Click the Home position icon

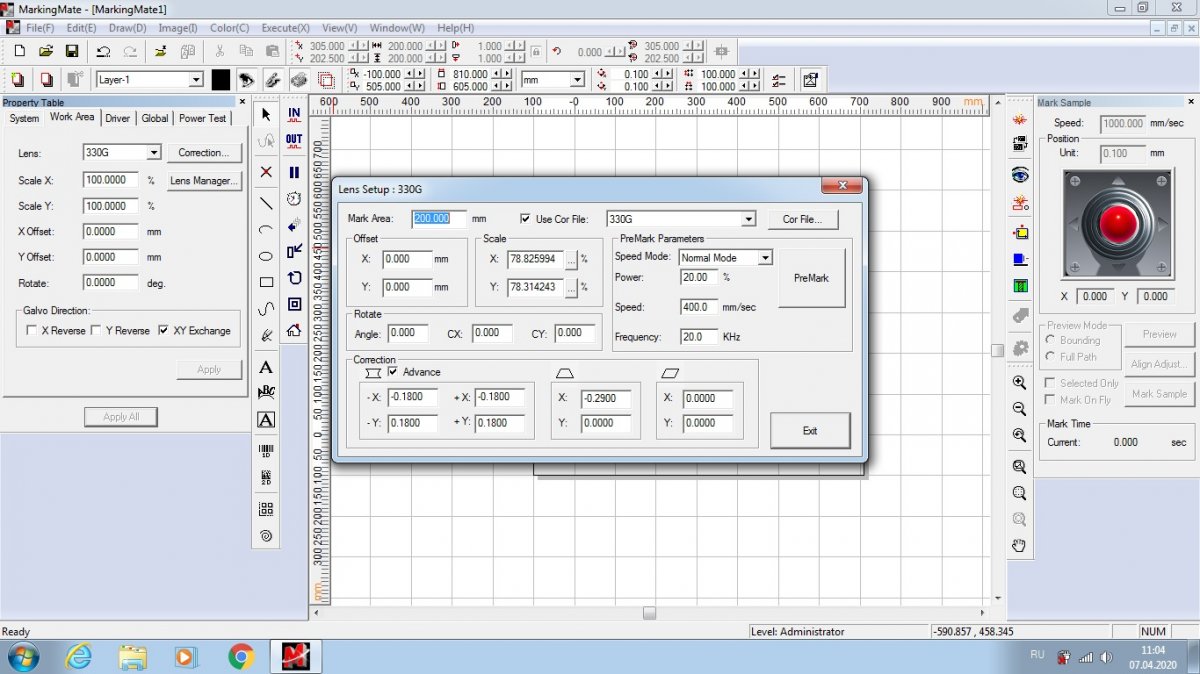click(x=294, y=330)
